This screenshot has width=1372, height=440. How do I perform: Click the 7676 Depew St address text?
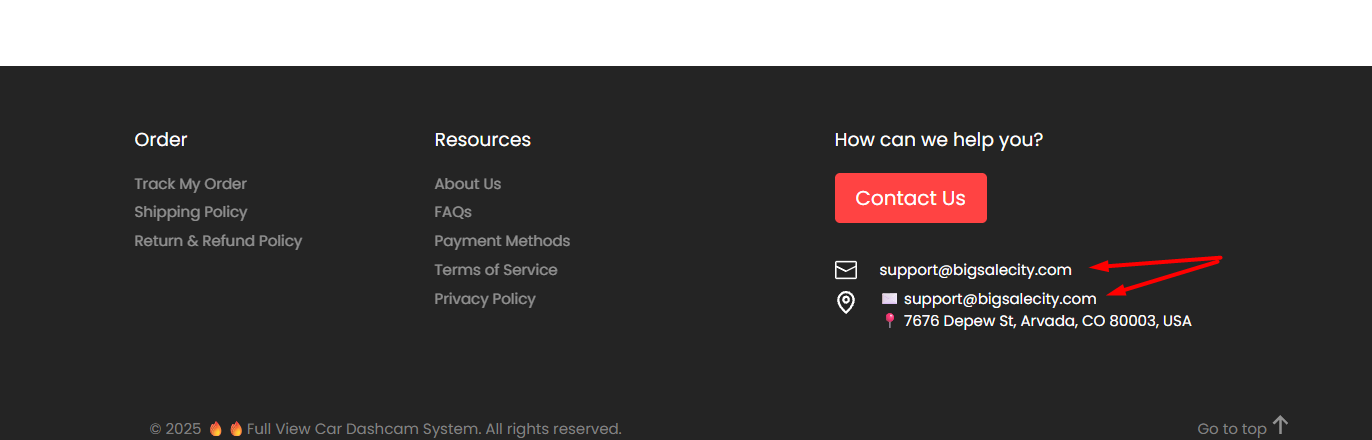(1047, 321)
